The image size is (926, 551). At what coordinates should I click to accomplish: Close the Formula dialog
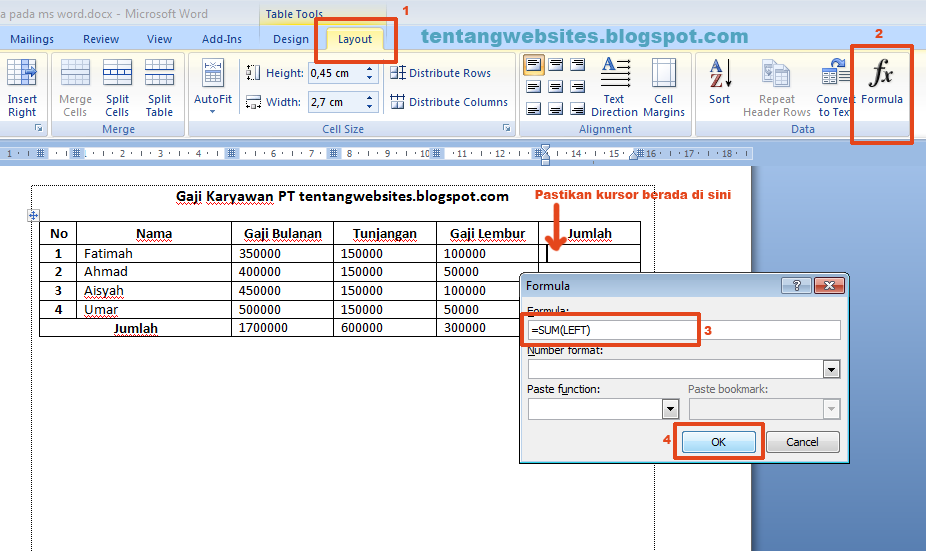point(829,286)
